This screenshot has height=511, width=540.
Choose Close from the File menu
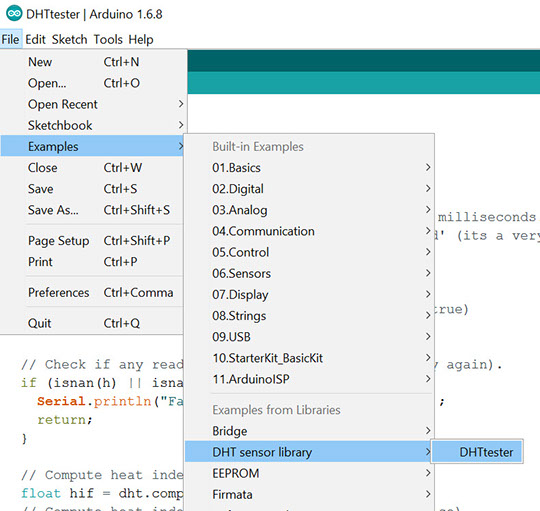click(x=92, y=168)
